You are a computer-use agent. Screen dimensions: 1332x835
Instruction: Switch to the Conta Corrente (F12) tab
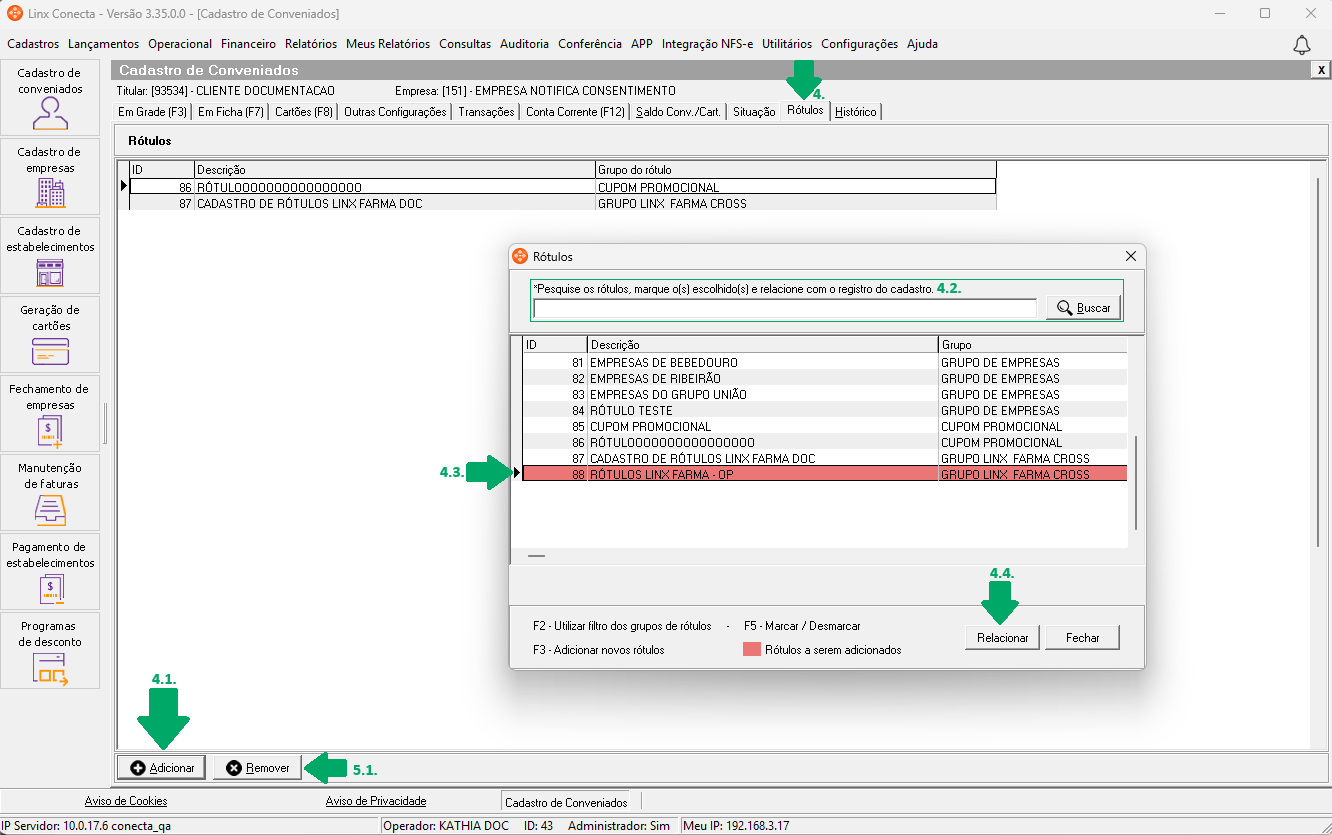tap(575, 112)
